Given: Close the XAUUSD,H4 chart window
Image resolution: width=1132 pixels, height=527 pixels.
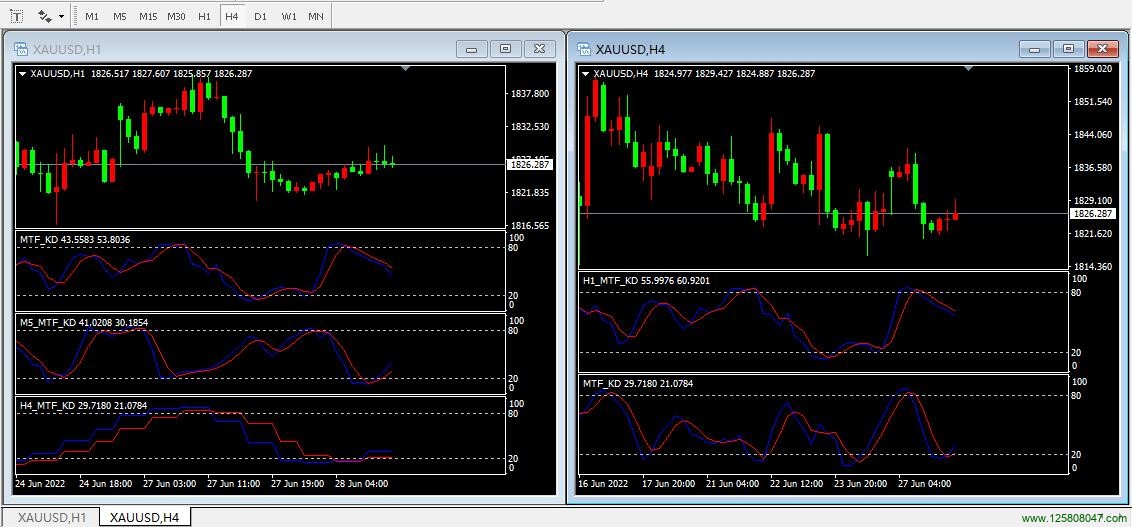Looking at the screenshot, I should pos(1102,49).
